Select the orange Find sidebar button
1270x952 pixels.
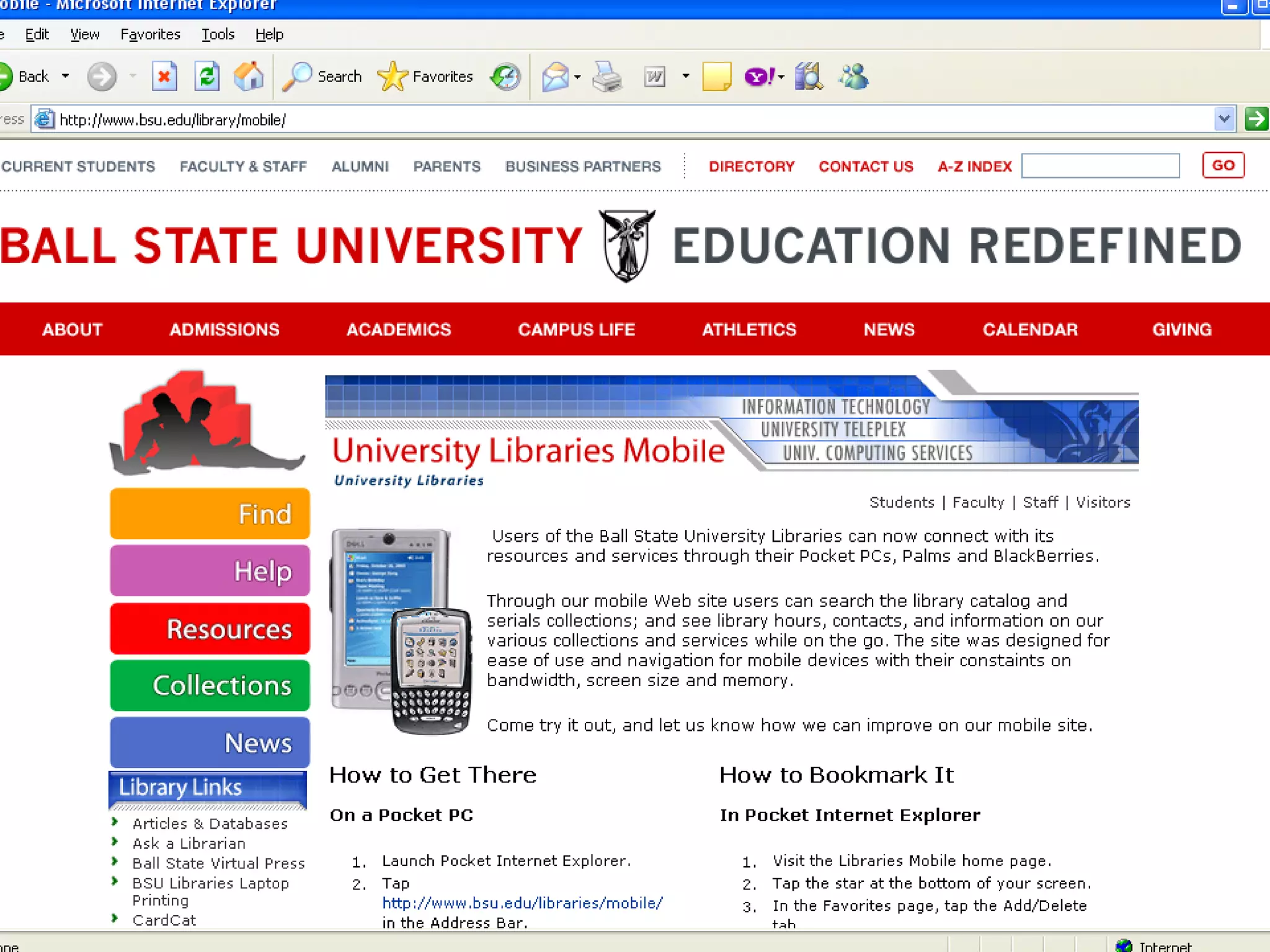(x=210, y=514)
